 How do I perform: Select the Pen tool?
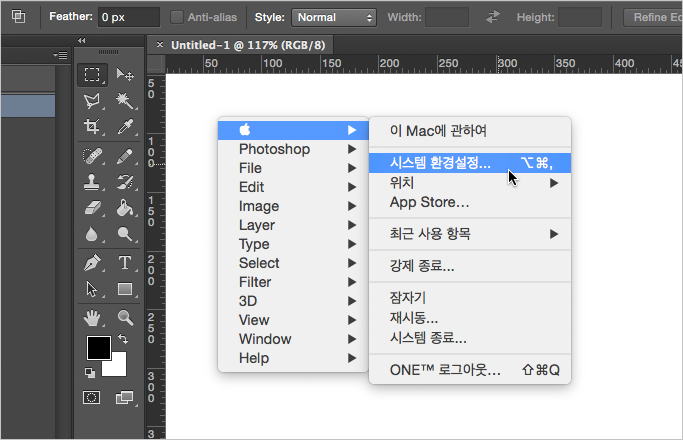[92, 263]
